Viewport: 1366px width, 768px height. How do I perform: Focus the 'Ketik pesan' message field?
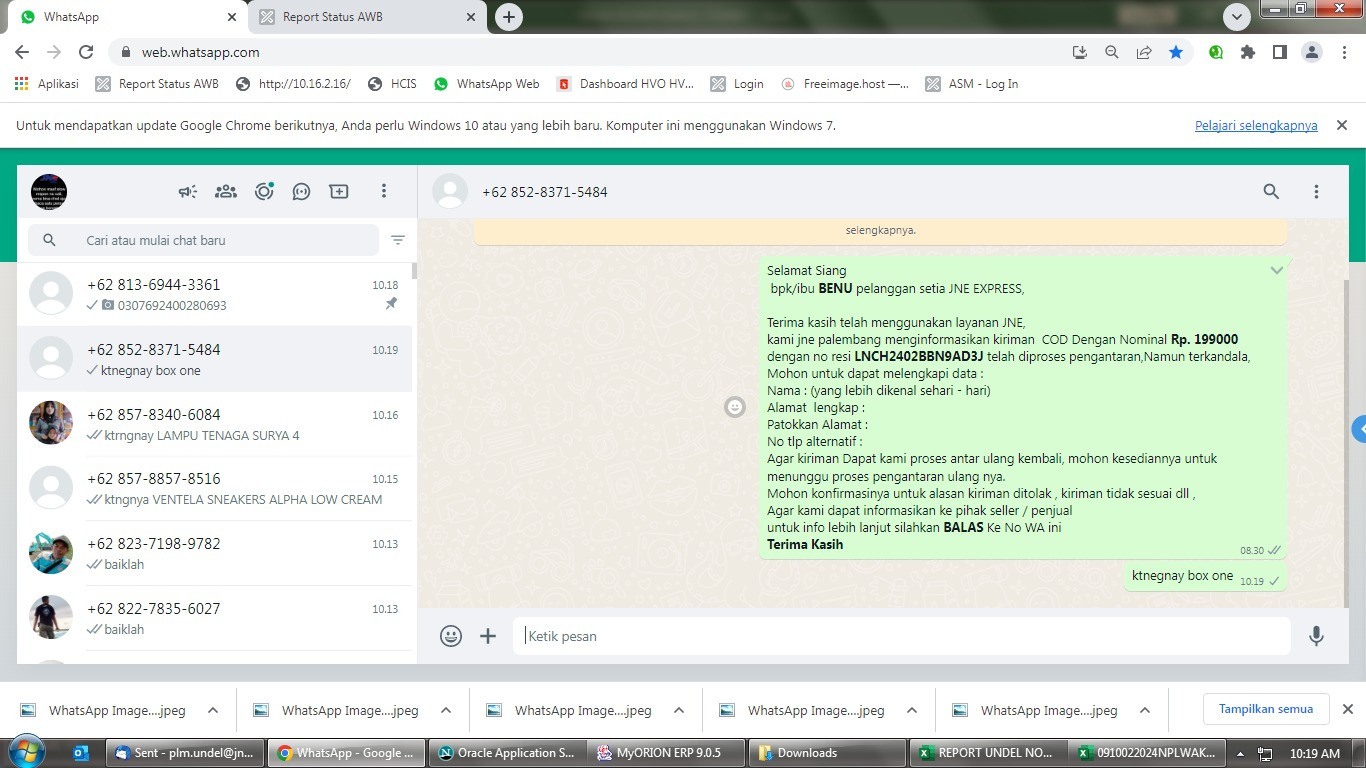[901, 636]
